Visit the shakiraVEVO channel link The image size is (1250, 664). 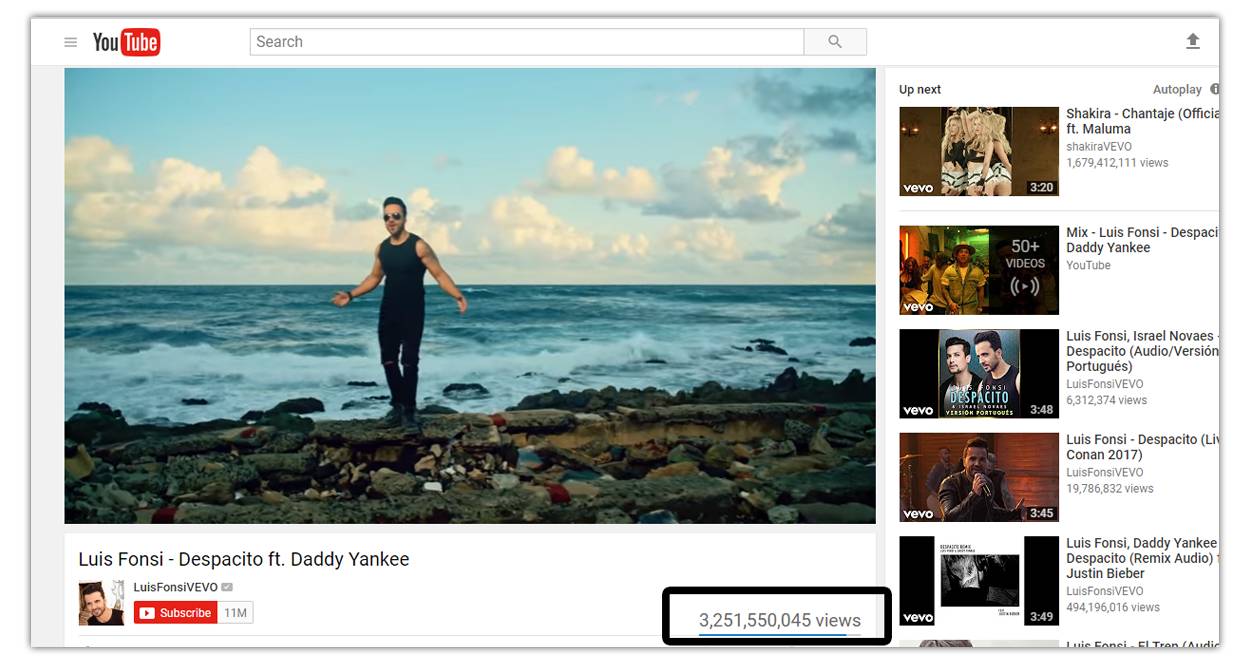point(1099,146)
